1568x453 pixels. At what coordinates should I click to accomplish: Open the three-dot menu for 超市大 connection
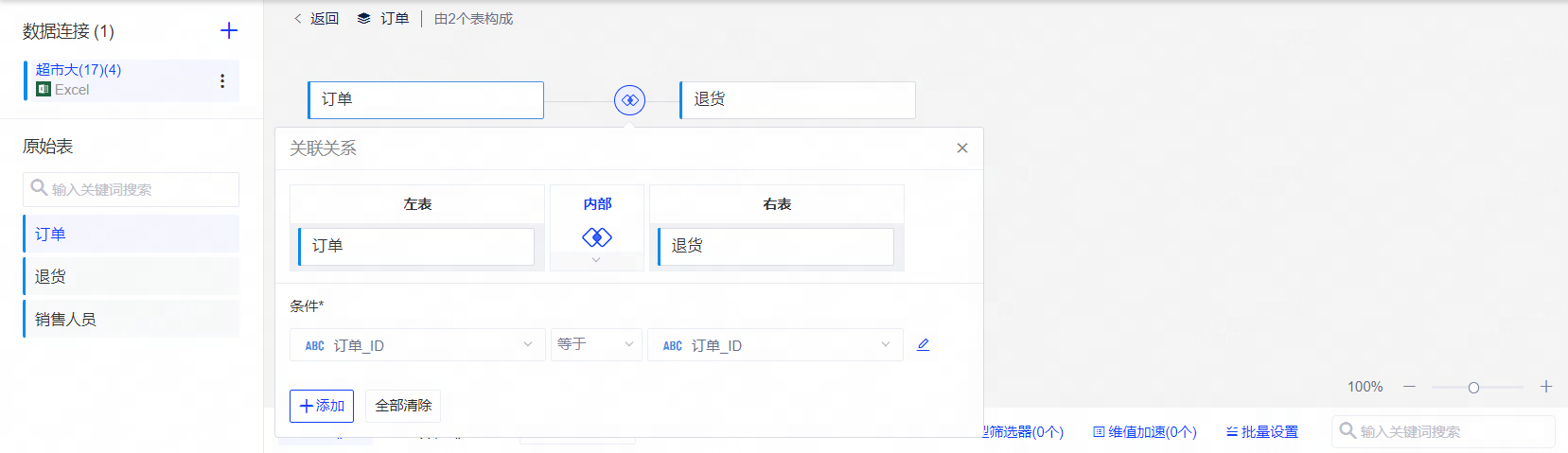click(222, 81)
